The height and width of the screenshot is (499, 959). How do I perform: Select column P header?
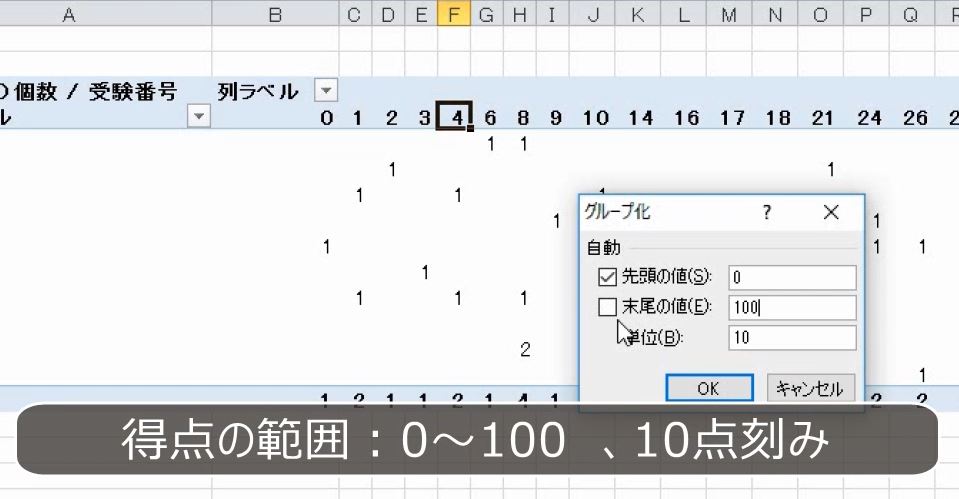tap(866, 14)
